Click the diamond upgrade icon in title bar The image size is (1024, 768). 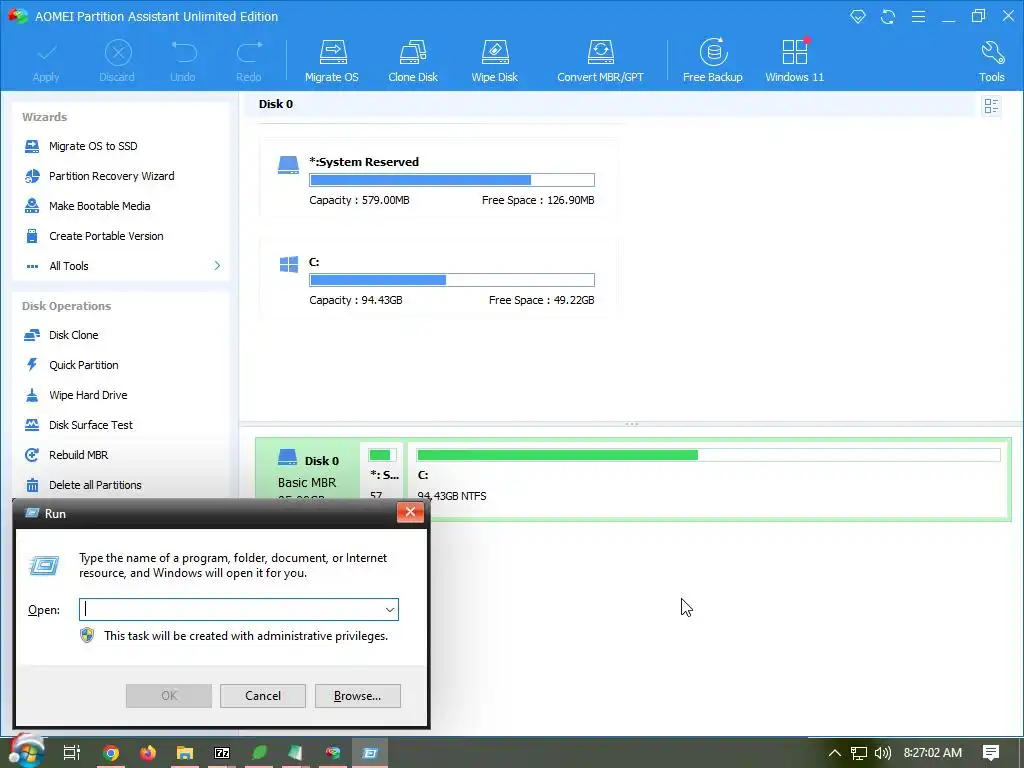click(857, 16)
